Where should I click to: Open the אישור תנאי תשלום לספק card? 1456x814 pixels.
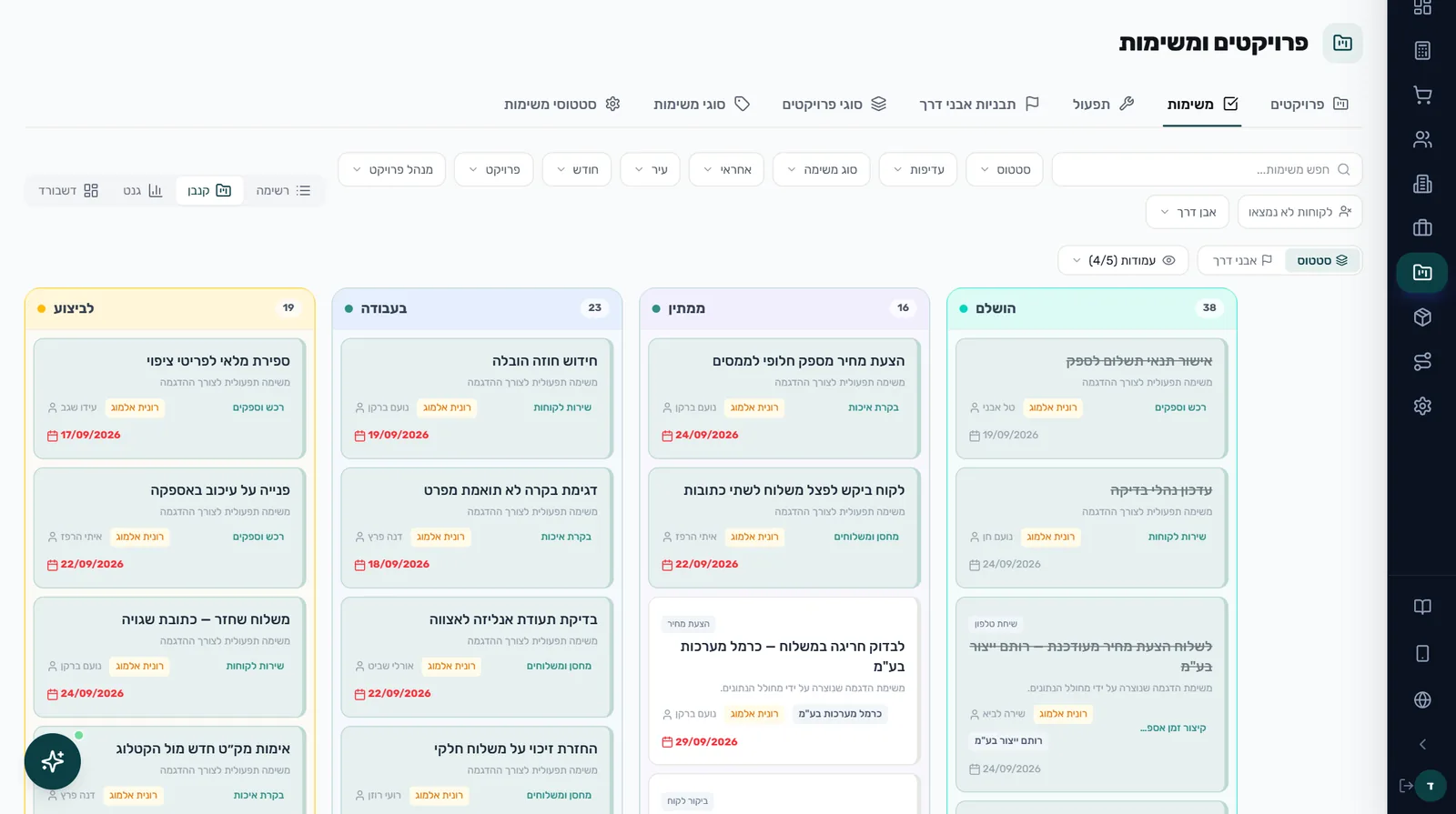[x=1091, y=398]
